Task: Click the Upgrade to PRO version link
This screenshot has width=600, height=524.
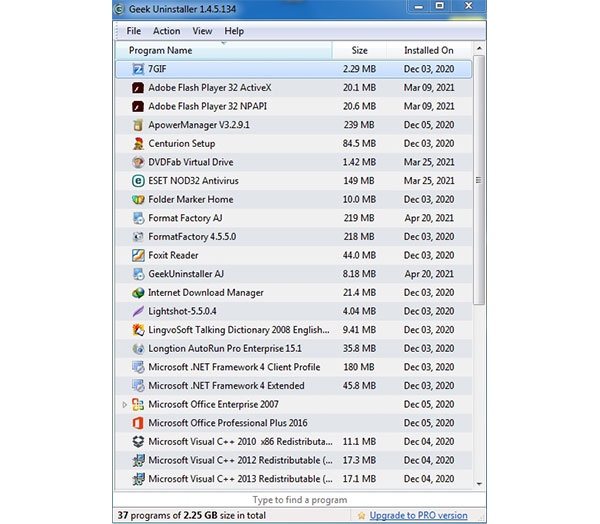Action: 418,516
